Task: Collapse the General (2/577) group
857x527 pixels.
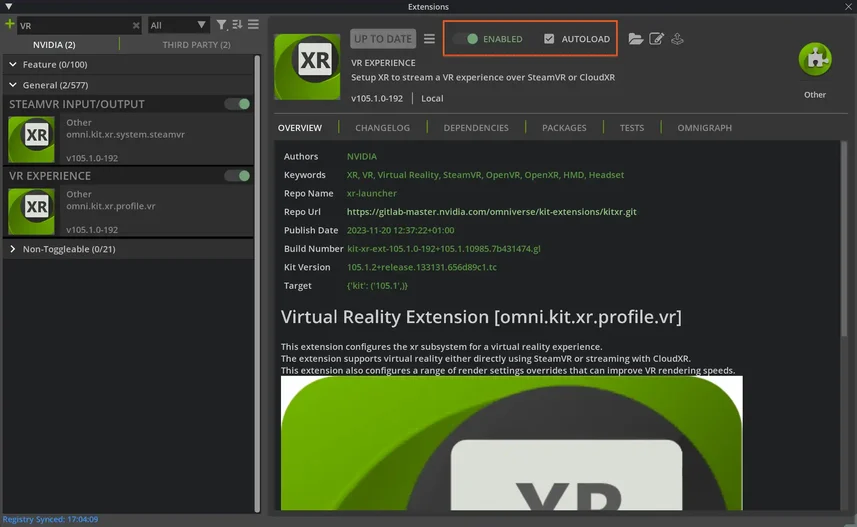Action: coord(13,85)
